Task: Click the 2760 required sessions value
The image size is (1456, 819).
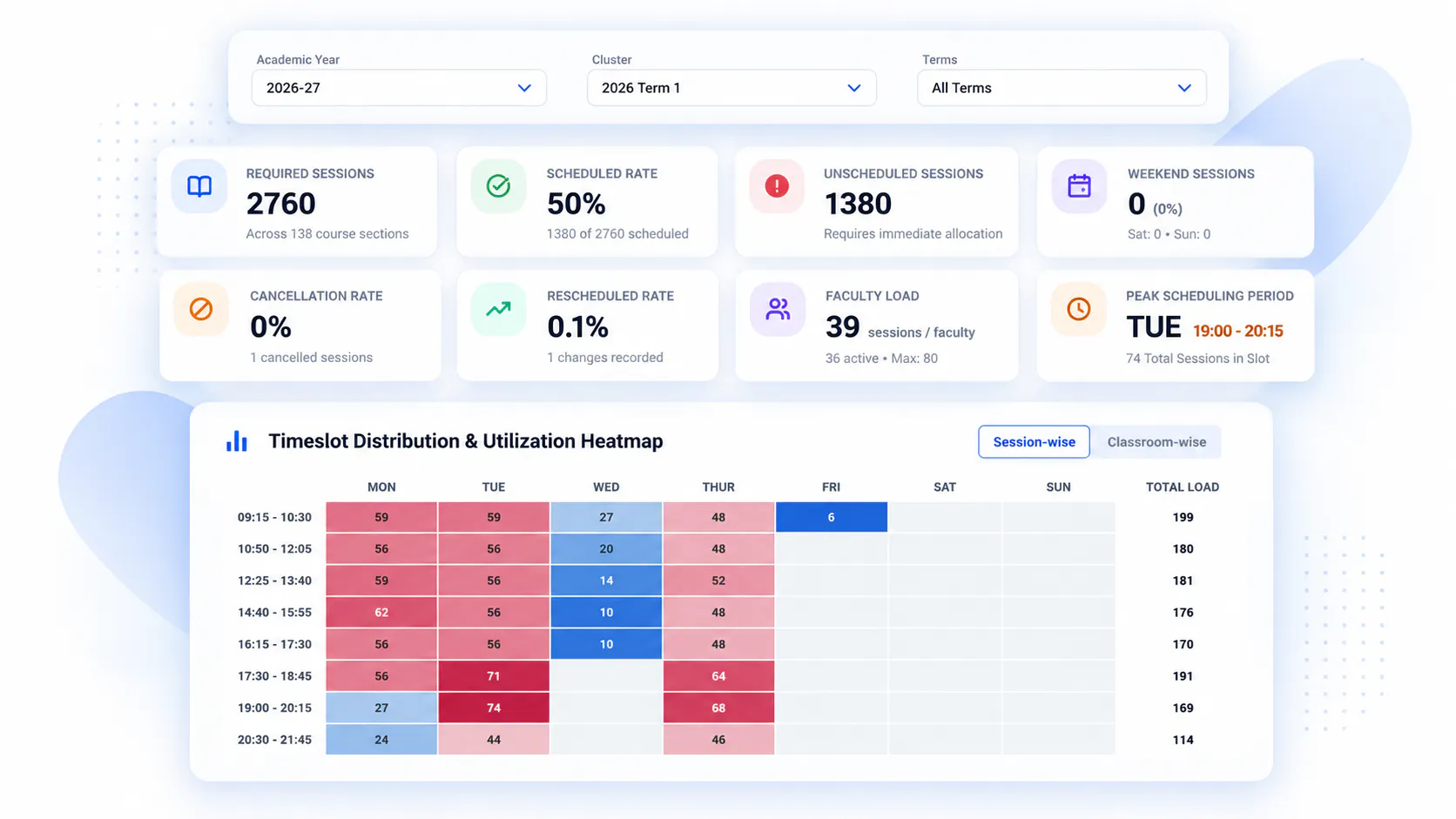Action: tap(280, 204)
